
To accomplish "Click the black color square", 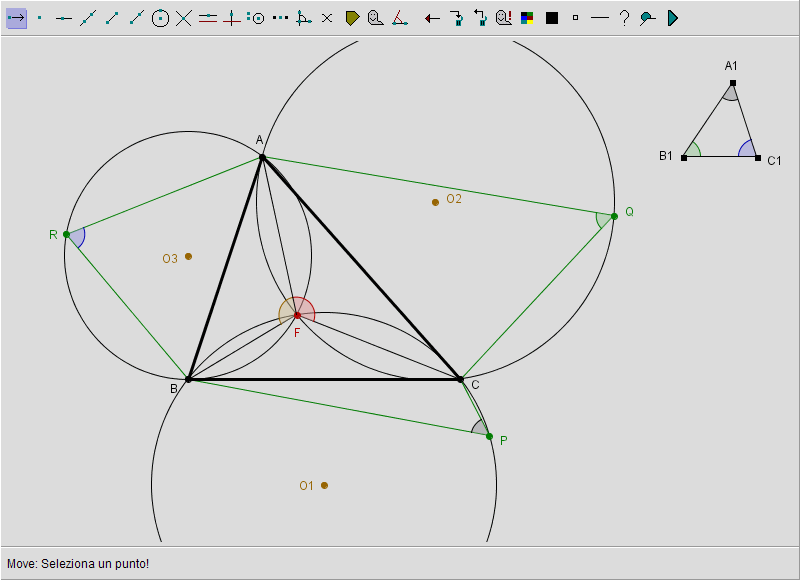I will 552,18.
